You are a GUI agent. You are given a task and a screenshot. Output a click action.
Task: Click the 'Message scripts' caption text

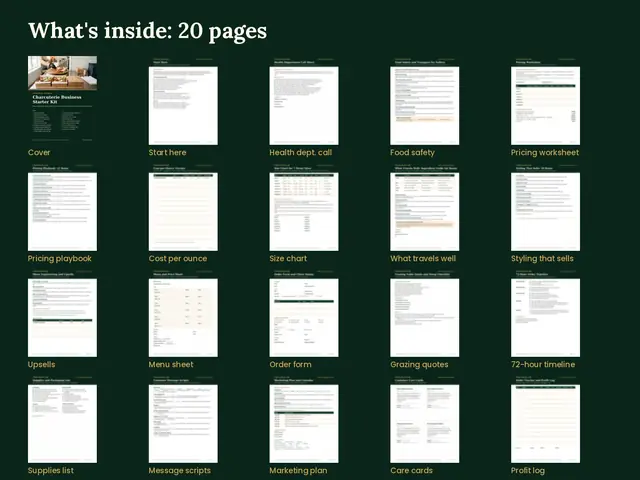tap(180, 471)
